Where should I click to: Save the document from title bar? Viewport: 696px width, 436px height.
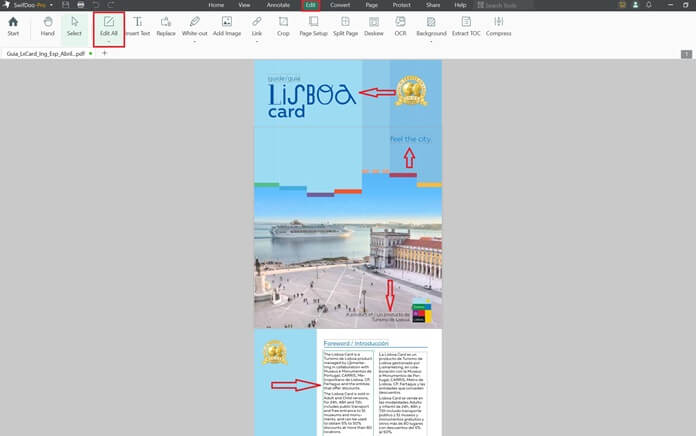click(66, 5)
